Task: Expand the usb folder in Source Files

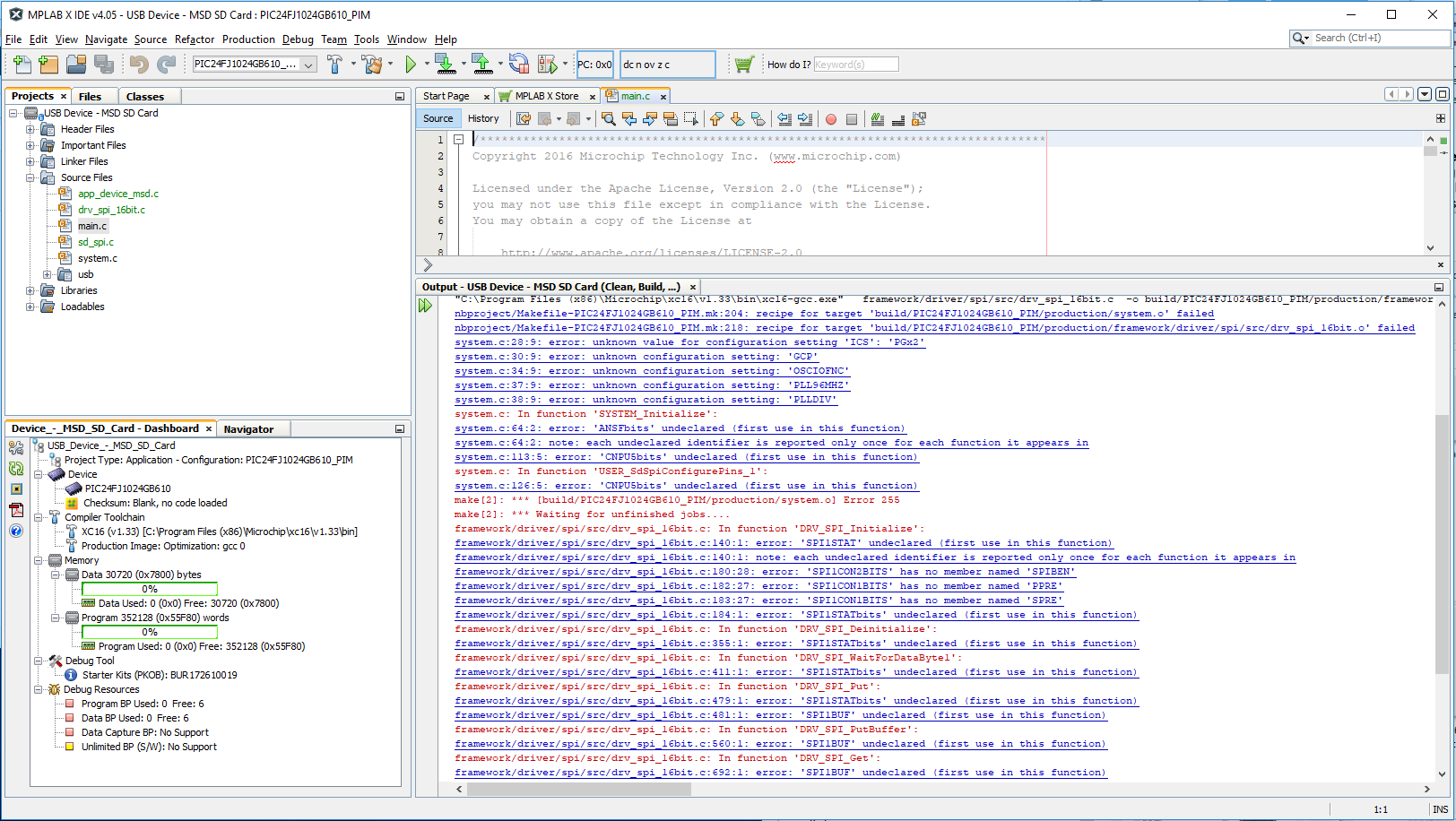Action: 47,274
